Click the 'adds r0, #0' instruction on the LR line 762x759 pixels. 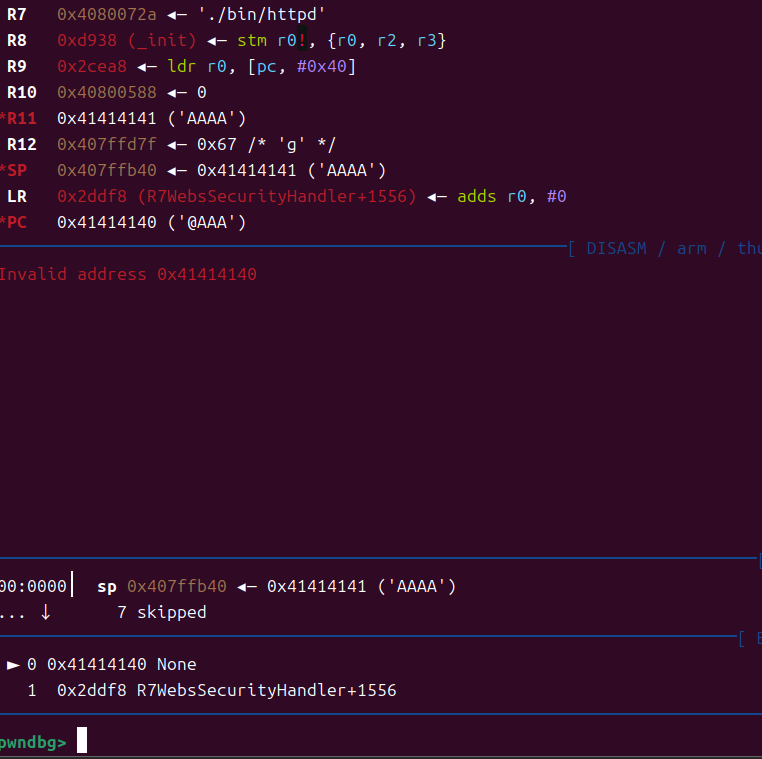tap(511, 196)
